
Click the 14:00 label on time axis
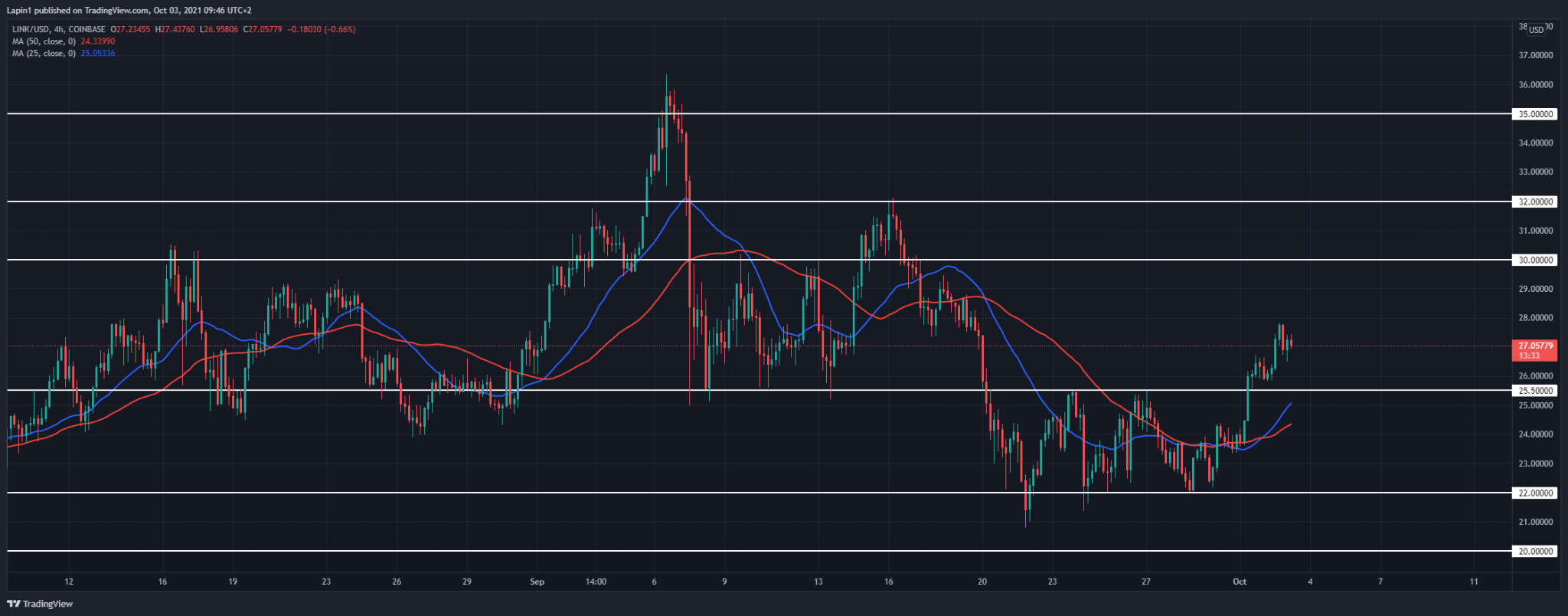(596, 582)
